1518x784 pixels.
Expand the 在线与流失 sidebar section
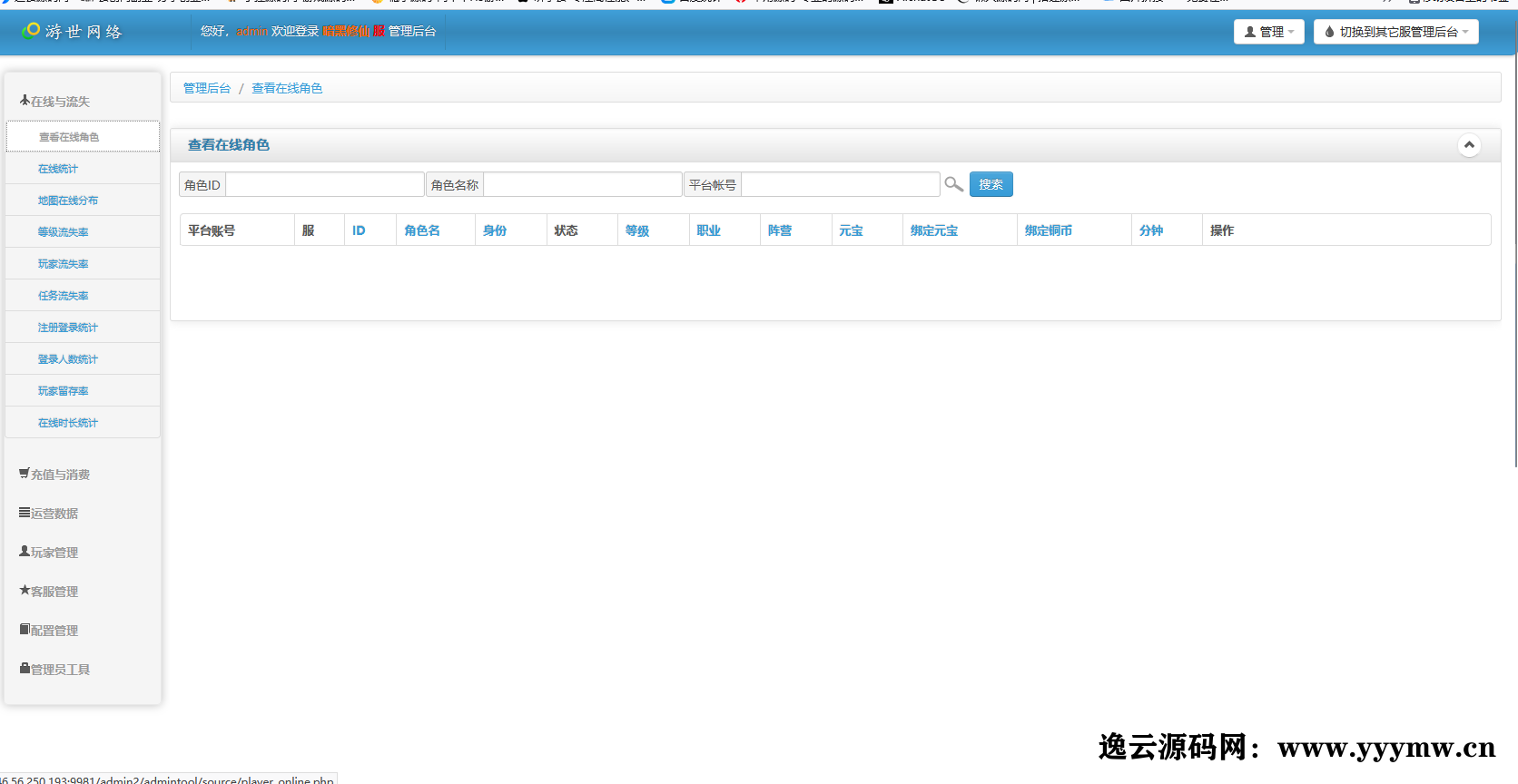point(55,102)
